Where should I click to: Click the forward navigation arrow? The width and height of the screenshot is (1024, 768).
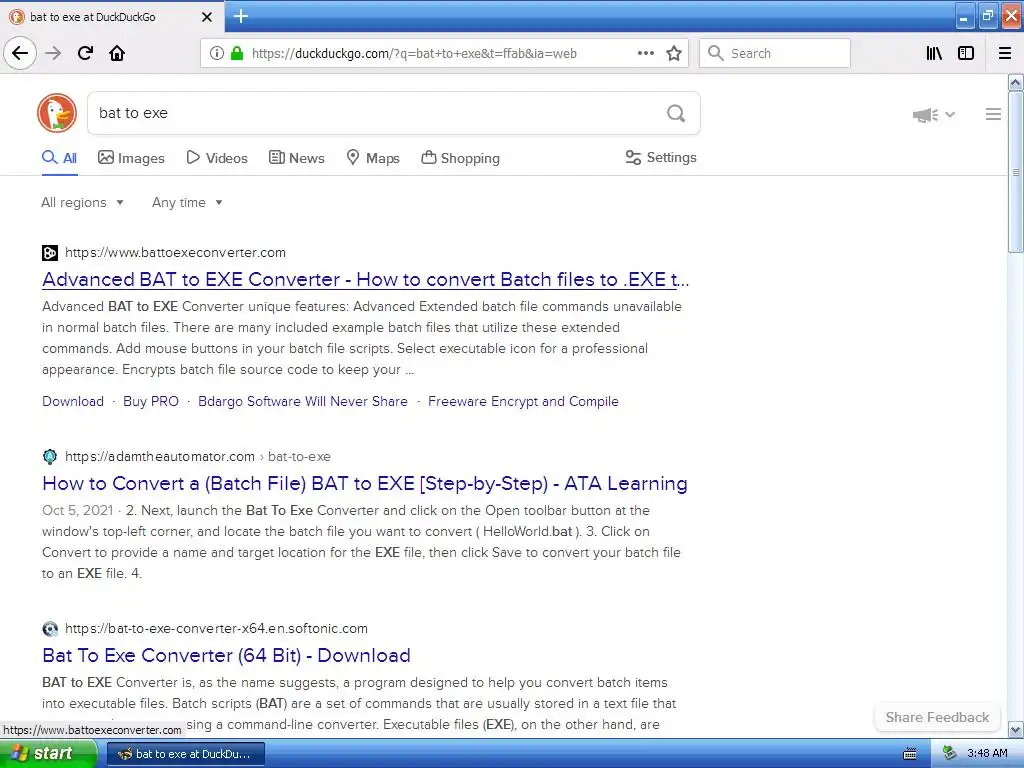(x=53, y=53)
